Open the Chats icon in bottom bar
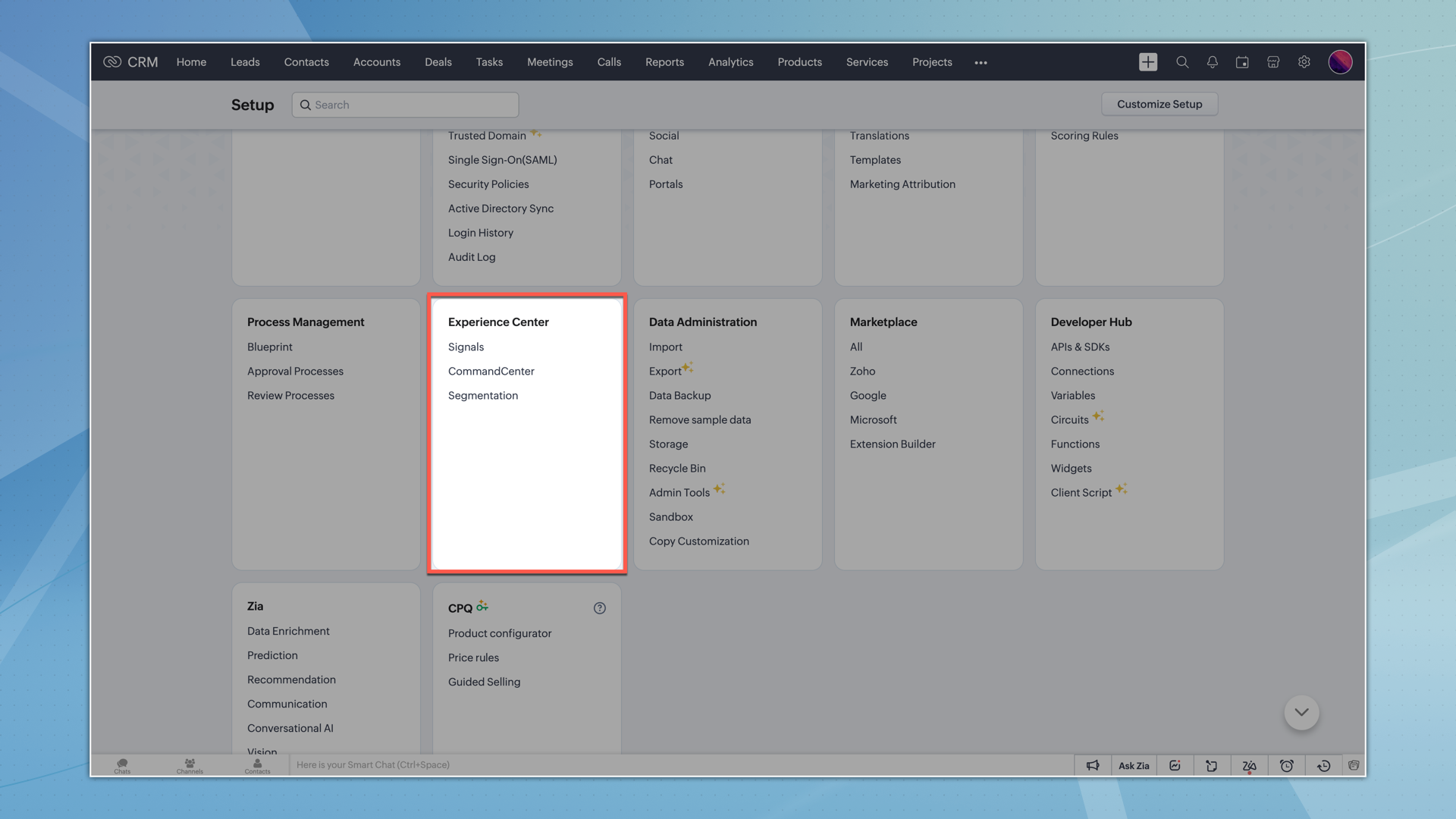The width and height of the screenshot is (1456, 819). (x=122, y=765)
